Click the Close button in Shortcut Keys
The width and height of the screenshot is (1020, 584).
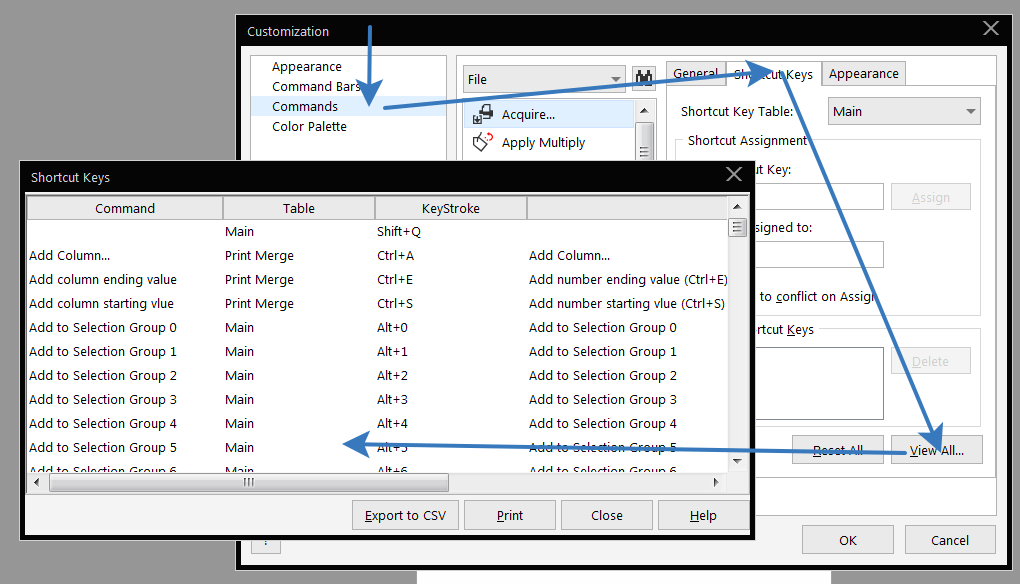click(x=607, y=515)
